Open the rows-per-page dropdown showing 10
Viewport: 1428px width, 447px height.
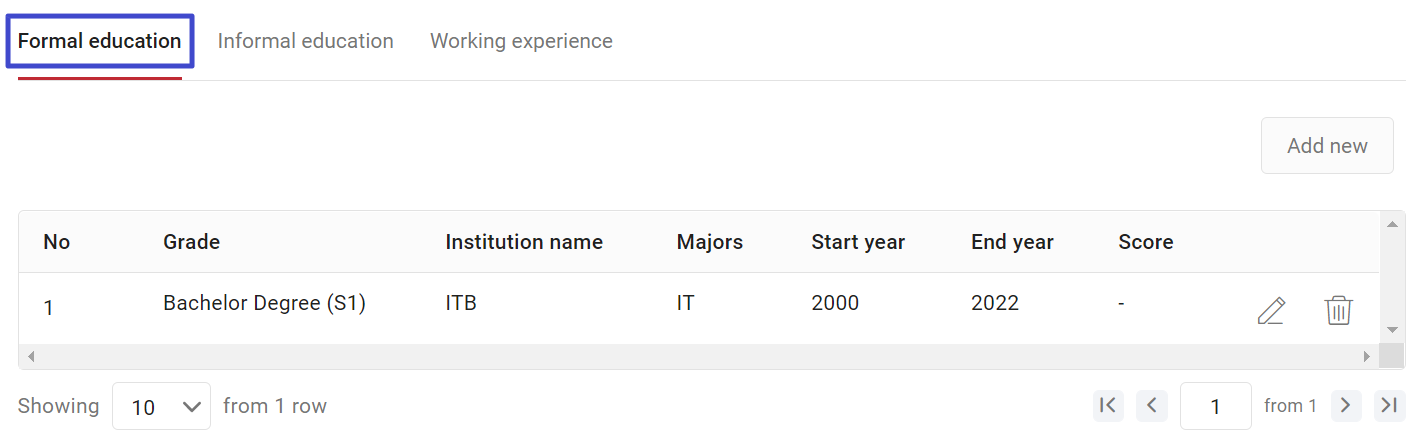coord(161,406)
